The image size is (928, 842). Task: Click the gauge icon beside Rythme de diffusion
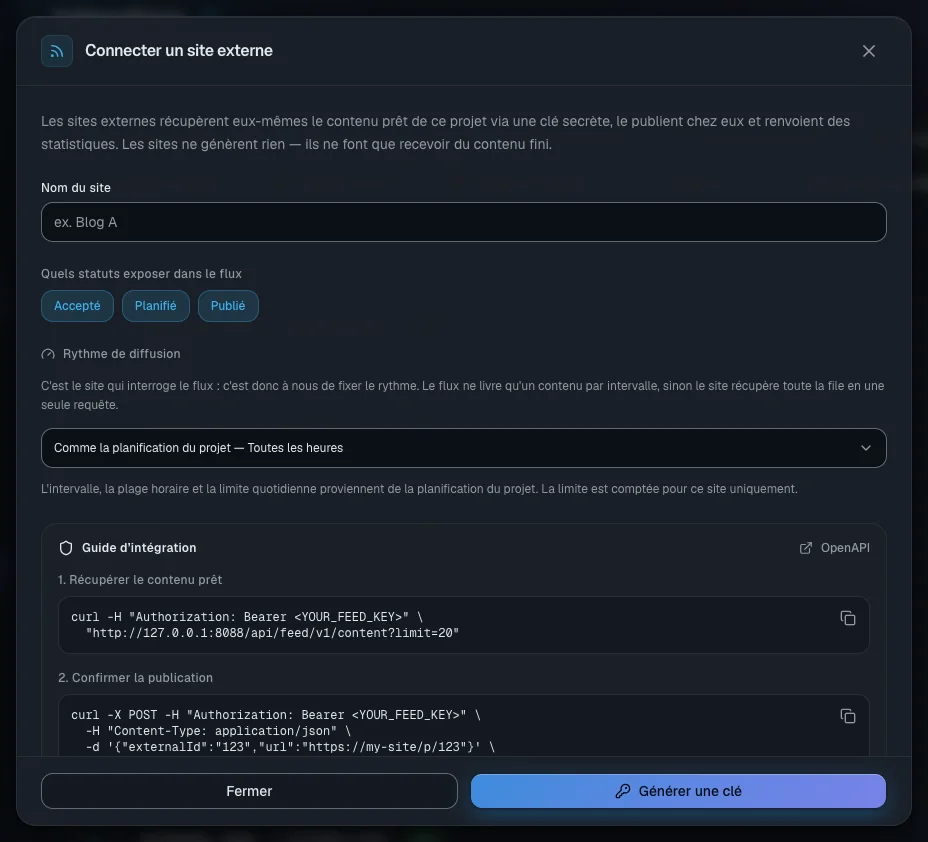(48, 354)
